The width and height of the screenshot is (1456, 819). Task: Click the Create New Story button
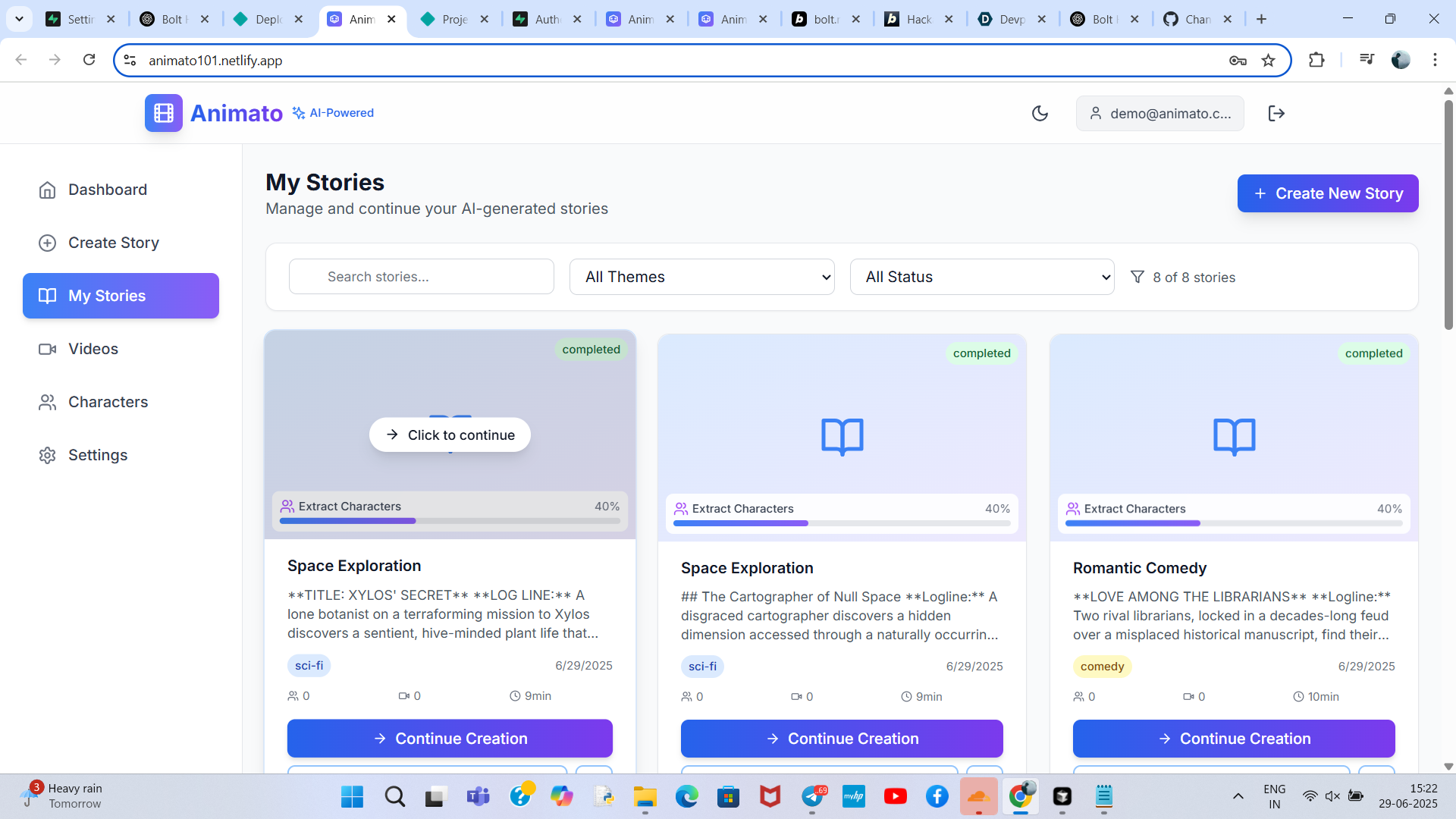click(1327, 193)
